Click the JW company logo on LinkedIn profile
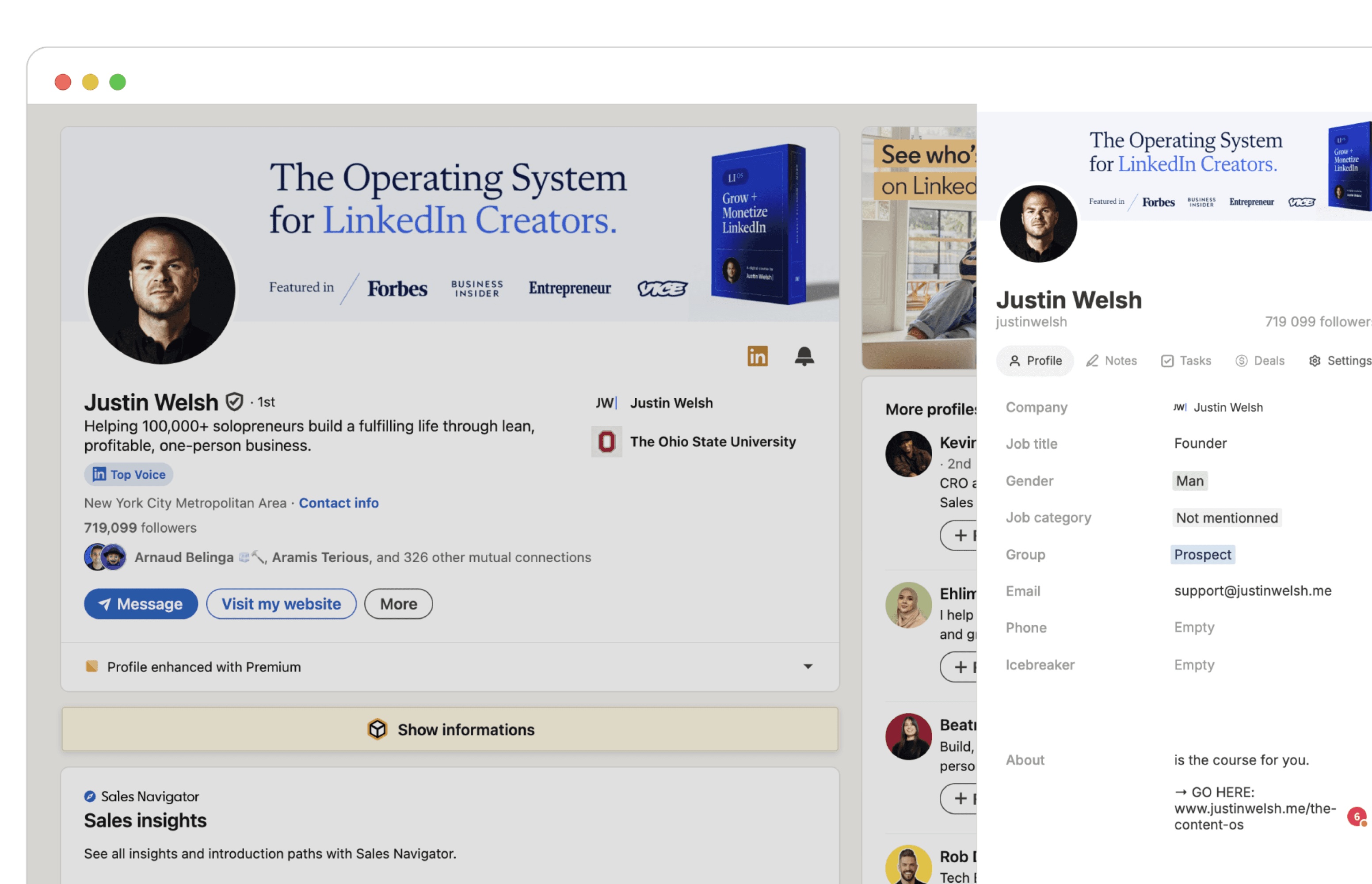 pyautogui.click(x=606, y=403)
